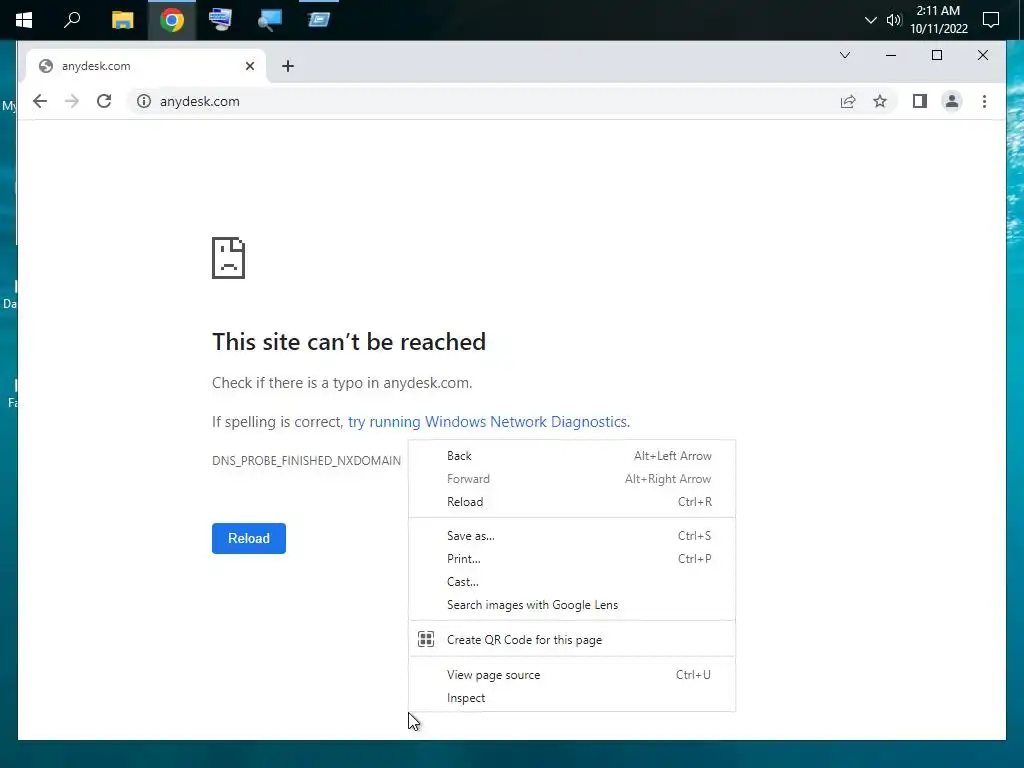
Task: Select Cast... menu entry
Action: (x=571, y=581)
